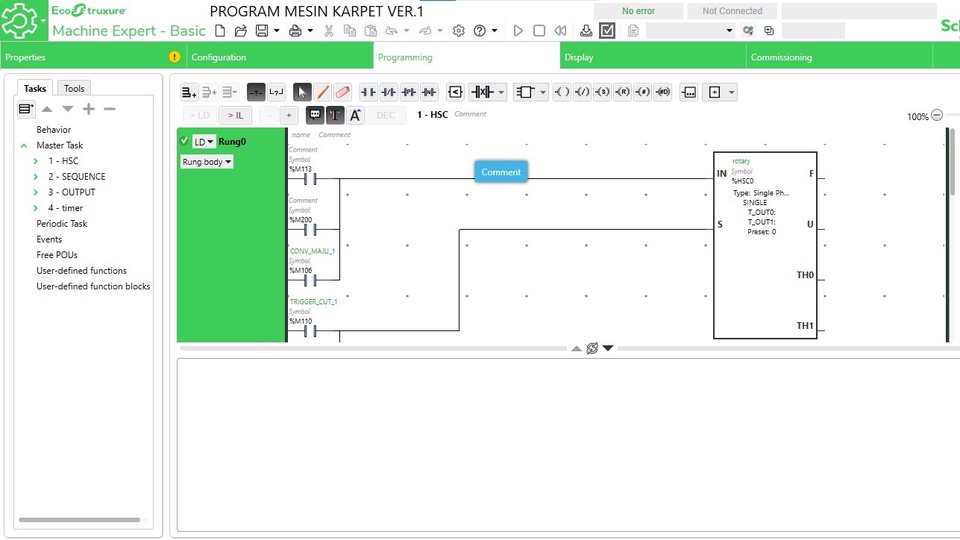Insert a normally closed contact
The width and height of the screenshot is (960, 540).
click(389, 92)
